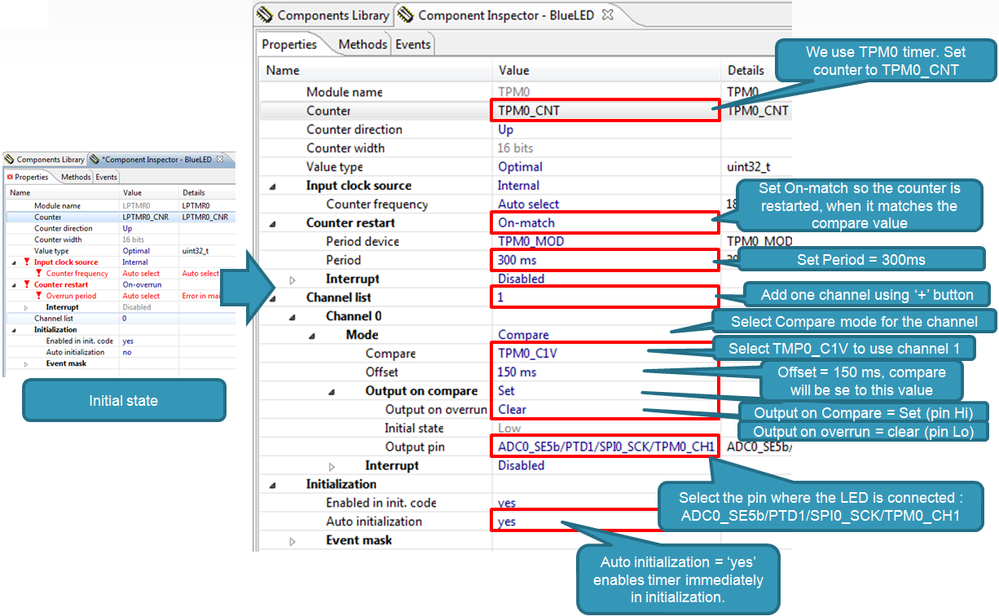Click the uint32_t details cell for Value type
The width and height of the screenshot is (999, 616).
pyautogui.click(x=748, y=167)
